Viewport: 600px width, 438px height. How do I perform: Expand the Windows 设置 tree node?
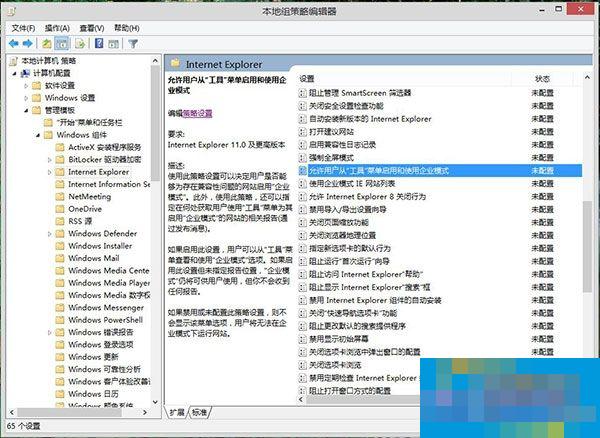point(26,98)
